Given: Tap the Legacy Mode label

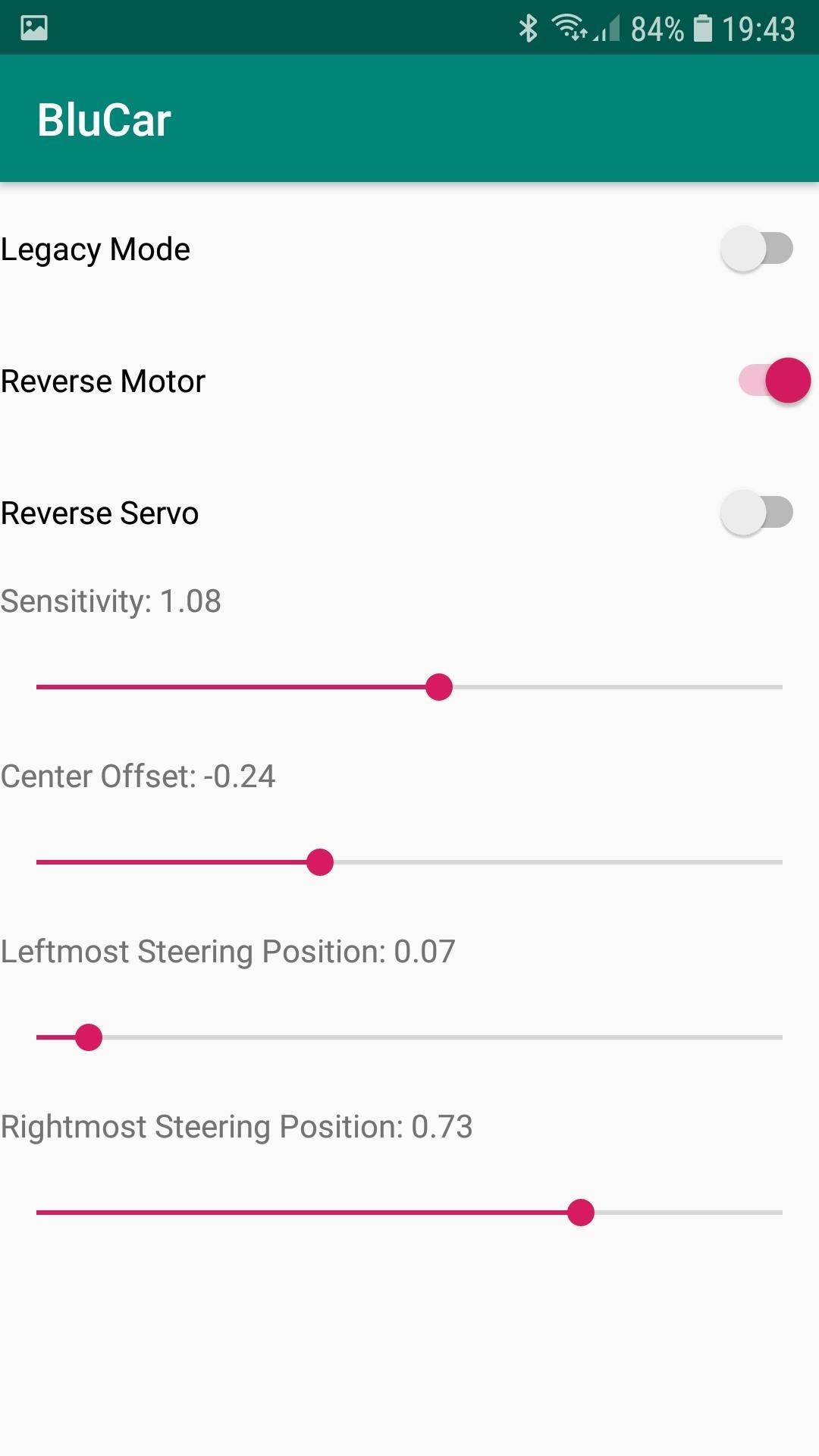Looking at the screenshot, I should click(x=96, y=249).
